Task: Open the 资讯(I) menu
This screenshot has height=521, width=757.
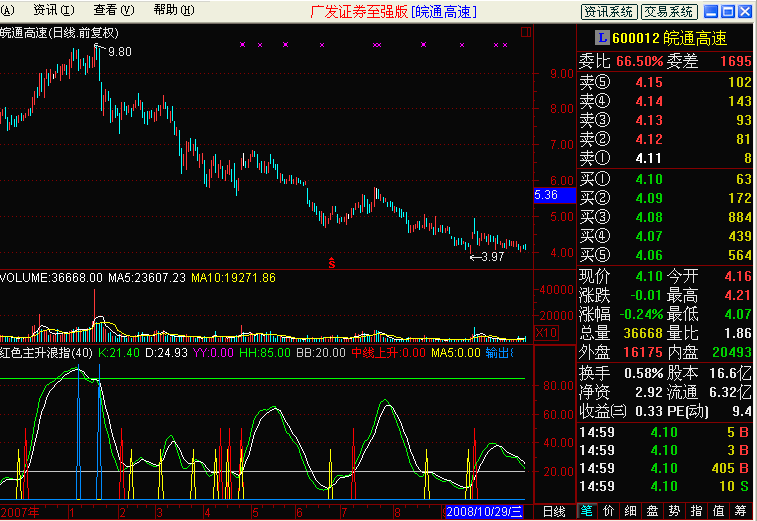Action: (54, 10)
